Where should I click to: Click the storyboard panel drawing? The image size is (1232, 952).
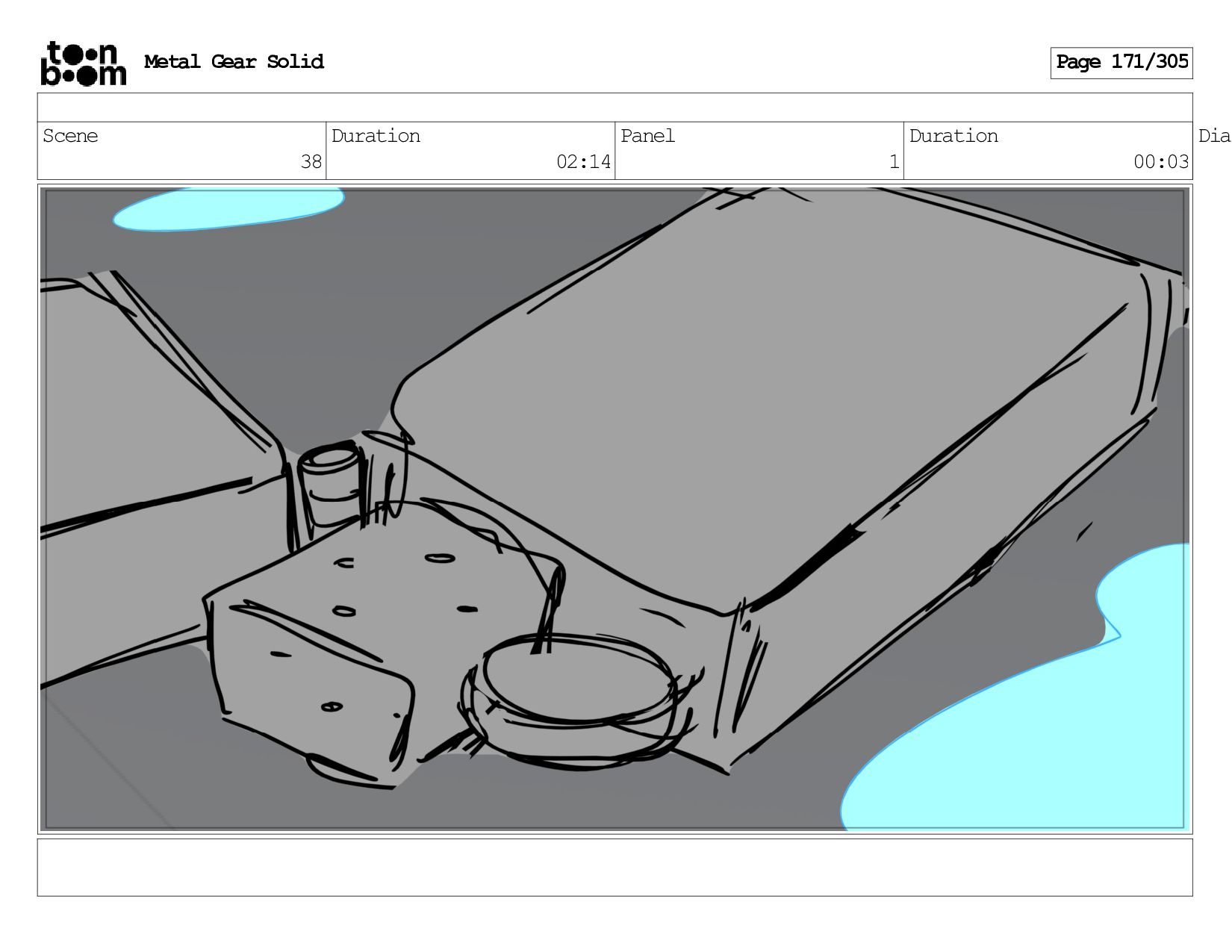pos(615,509)
